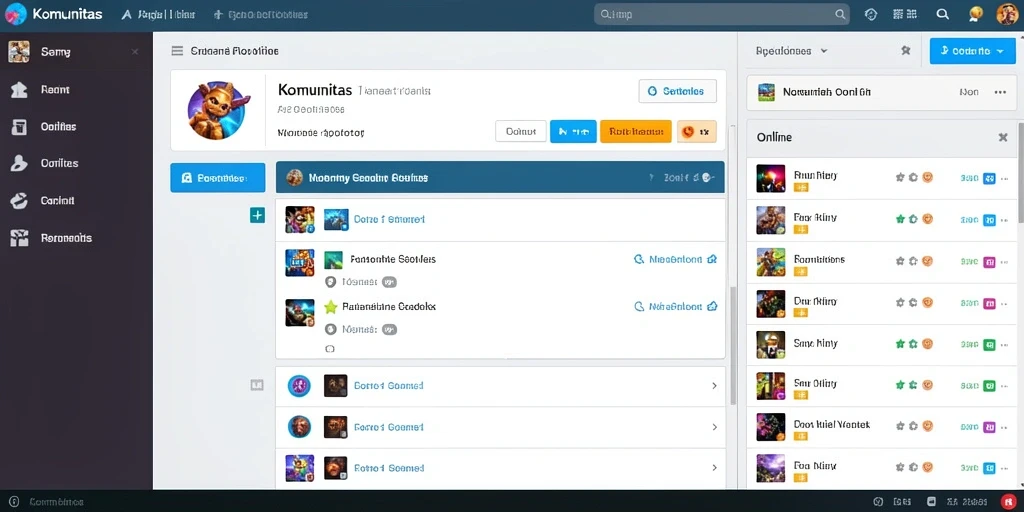The height and width of the screenshot is (512, 1024).
Task: Focus the top search input field
Action: (721, 14)
